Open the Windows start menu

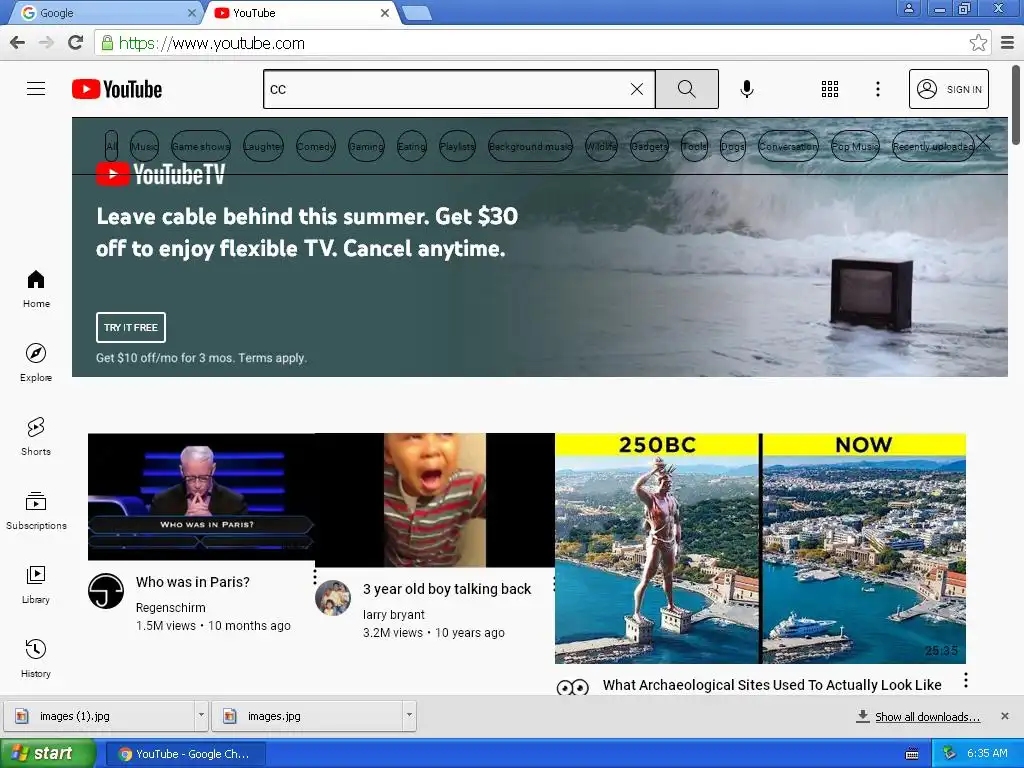(48, 754)
